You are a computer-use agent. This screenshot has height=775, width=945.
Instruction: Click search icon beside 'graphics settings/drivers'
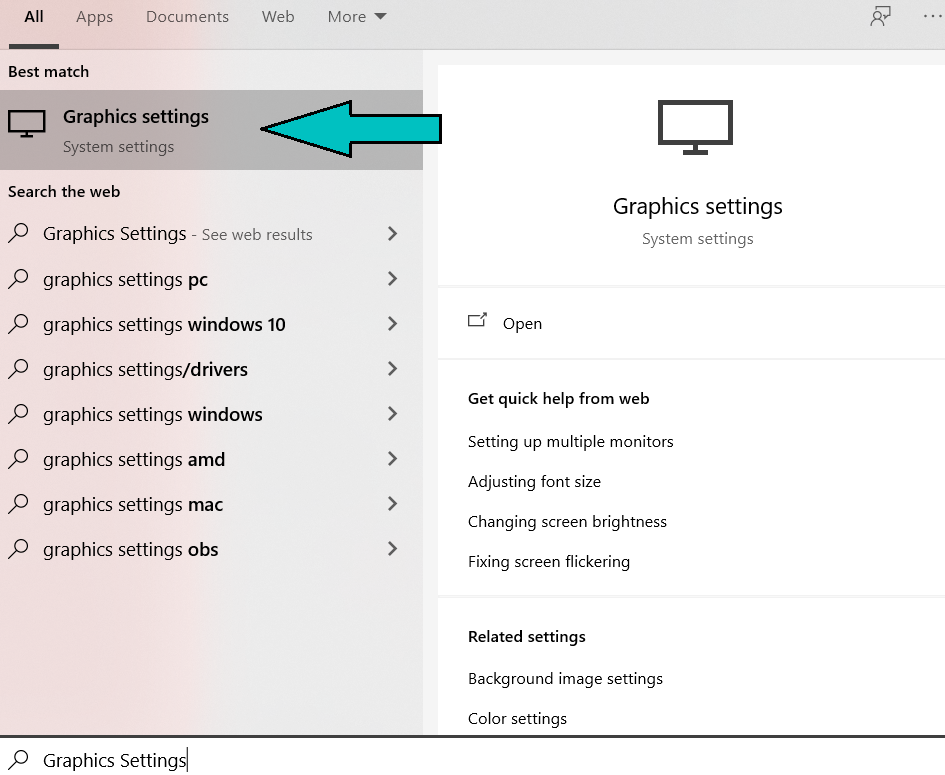pos(19,369)
